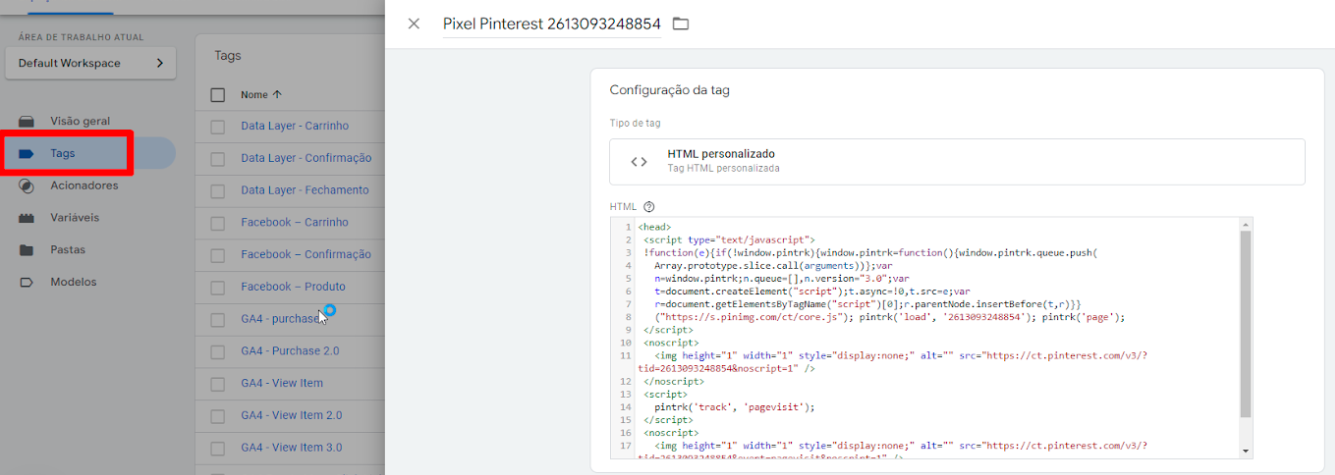Tick checkbox for GA4 - Purchase 2.0

pyautogui.click(x=218, y=352)
